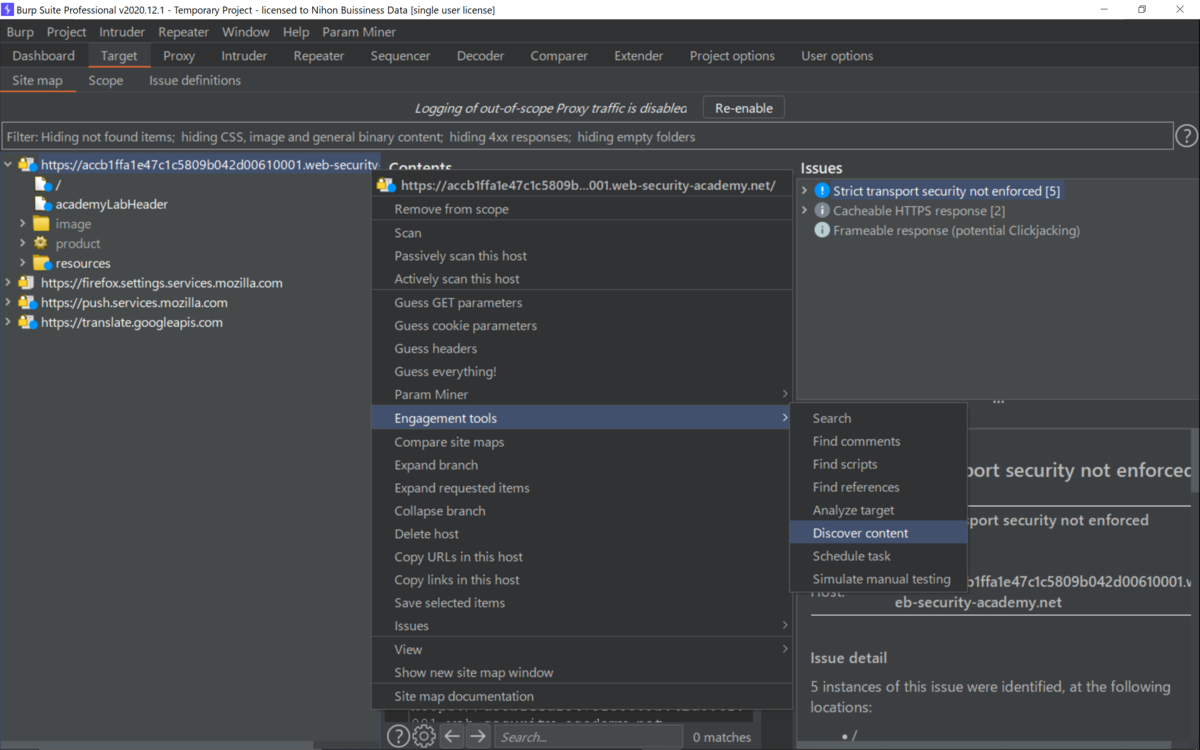Switch to the Proxy tab

[178, 56]
